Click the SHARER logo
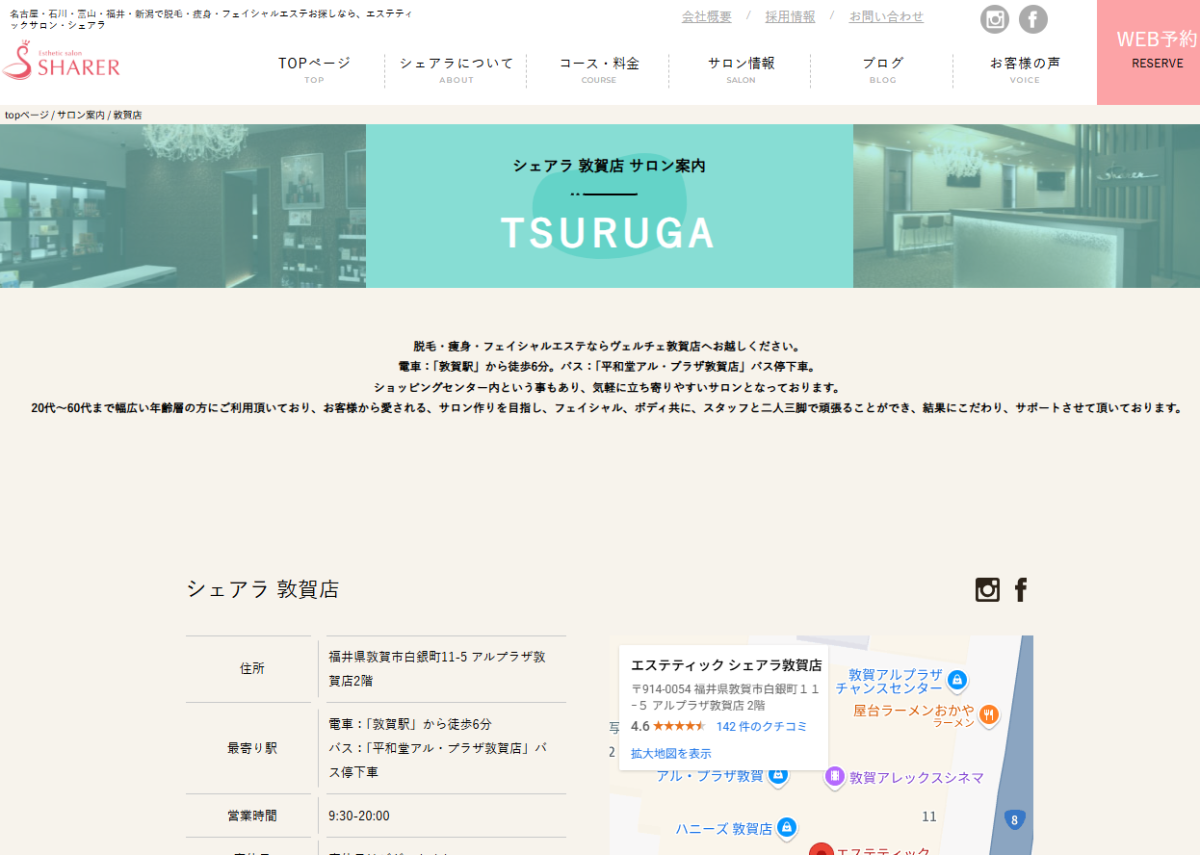Viewport: 1200px width, 855px height. 62,62
